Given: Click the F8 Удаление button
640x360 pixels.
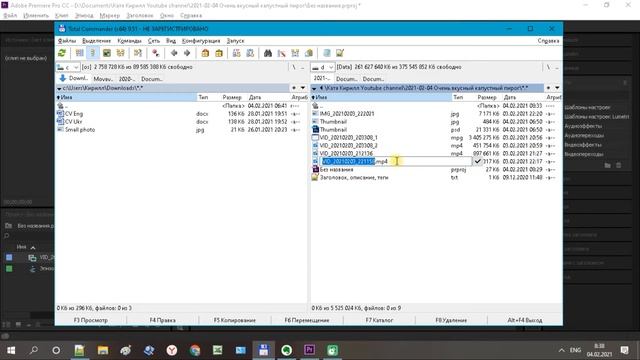Looking at the screenshot, I should (451, 320).
